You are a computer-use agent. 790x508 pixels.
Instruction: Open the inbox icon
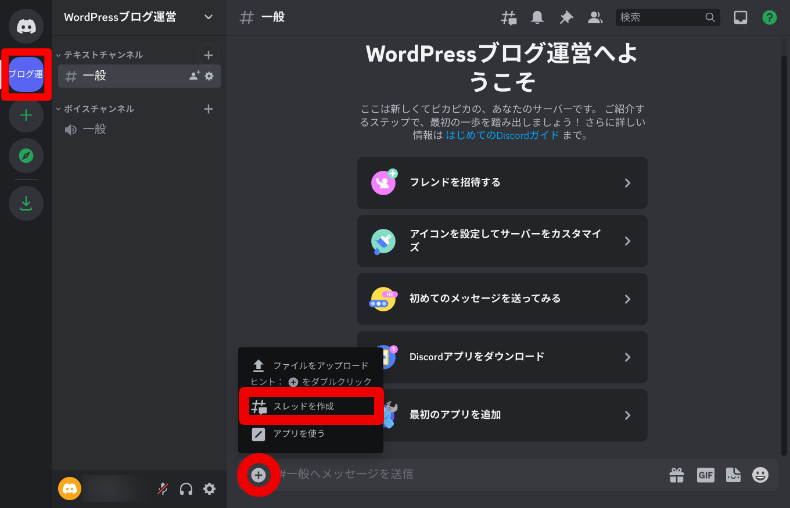[740, 18]
